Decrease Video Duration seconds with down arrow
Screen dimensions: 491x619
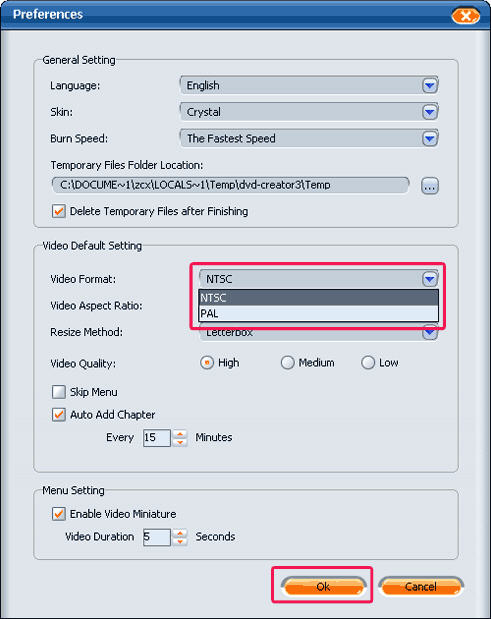180,541
